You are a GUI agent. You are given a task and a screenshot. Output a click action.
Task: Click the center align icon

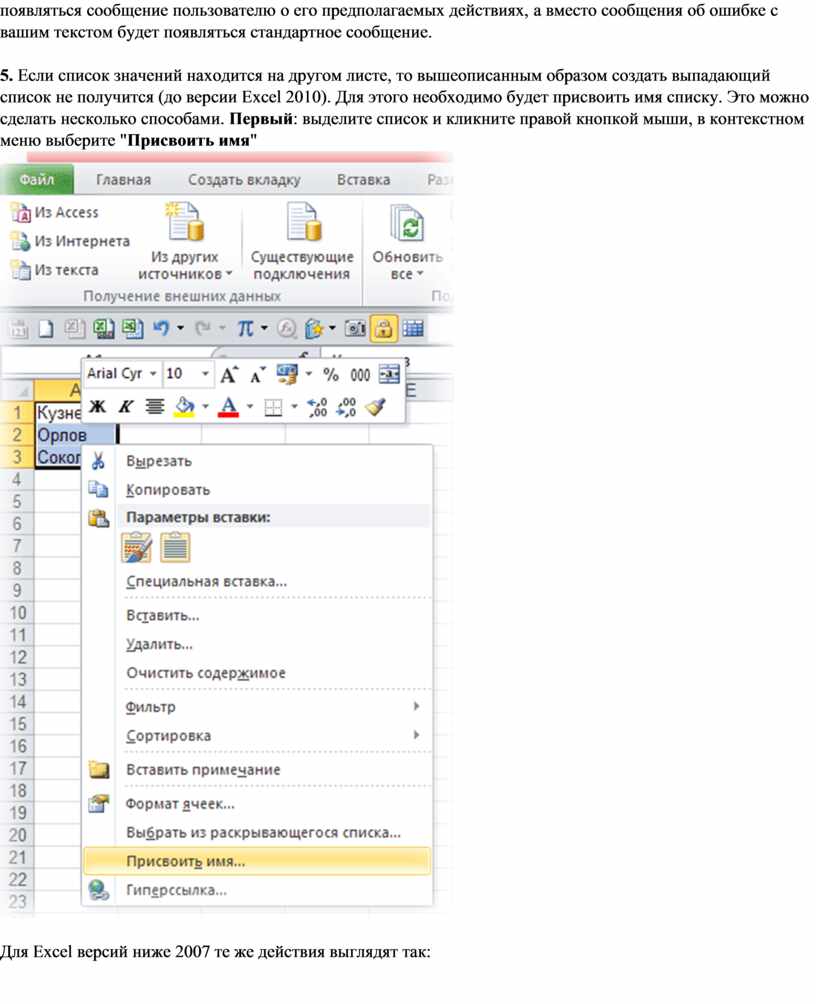pyautogui.click(x=154, y=407)
